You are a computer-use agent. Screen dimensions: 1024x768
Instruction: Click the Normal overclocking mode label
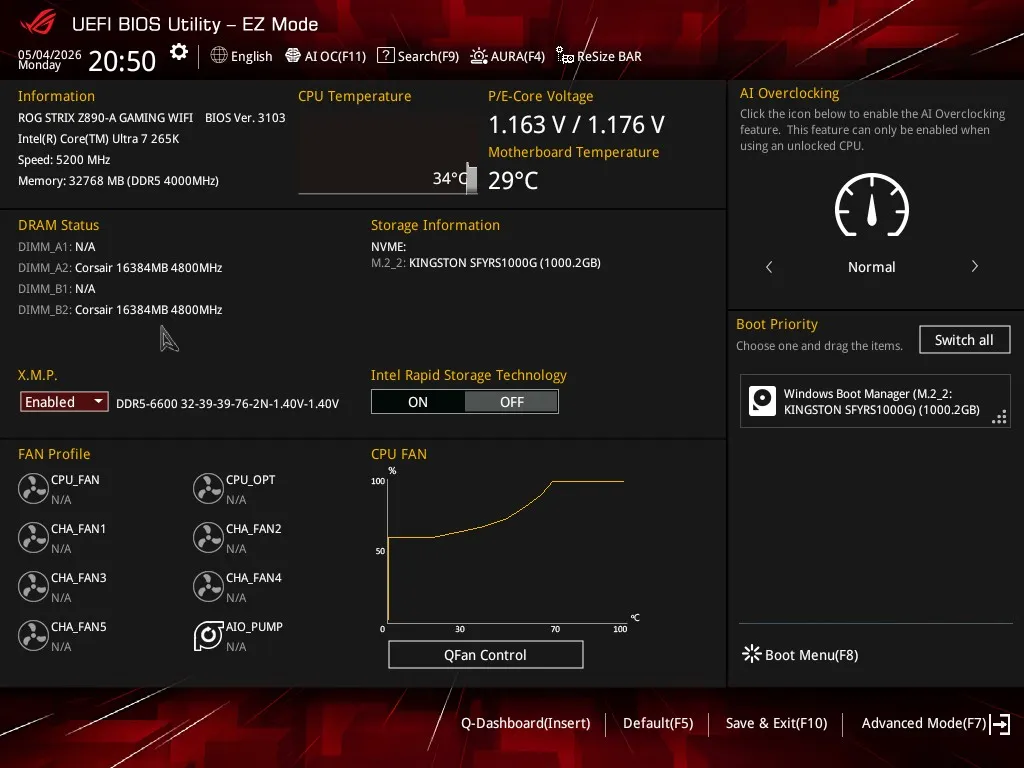(872, 266)
